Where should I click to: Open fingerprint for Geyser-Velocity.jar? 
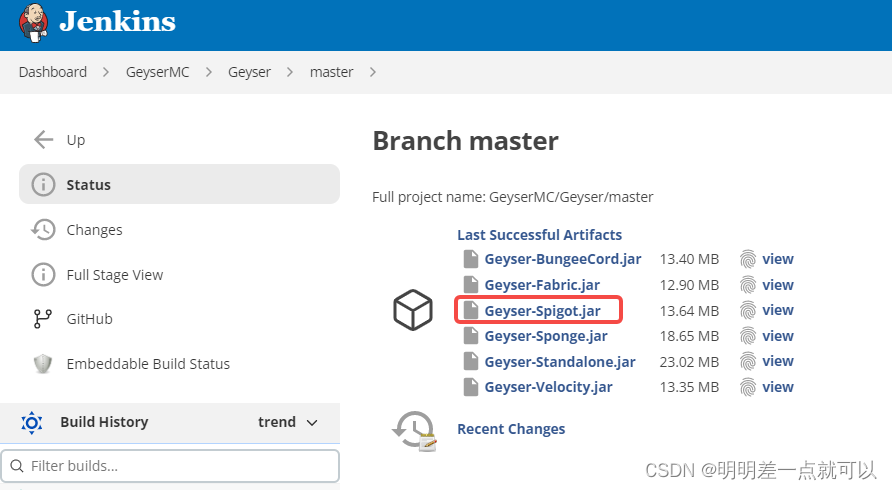(748, 387)
